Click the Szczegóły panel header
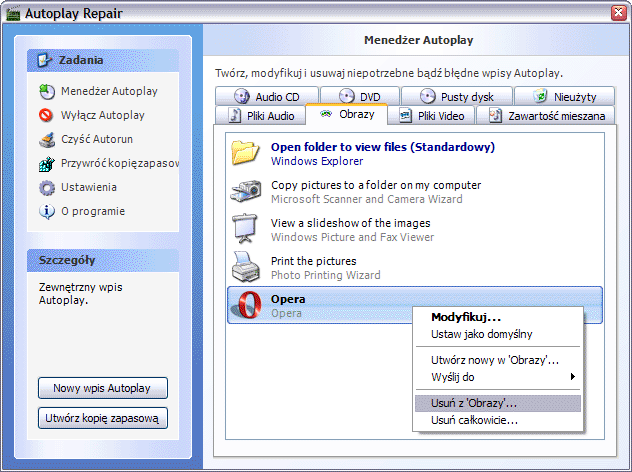 [x=103, y=260]
